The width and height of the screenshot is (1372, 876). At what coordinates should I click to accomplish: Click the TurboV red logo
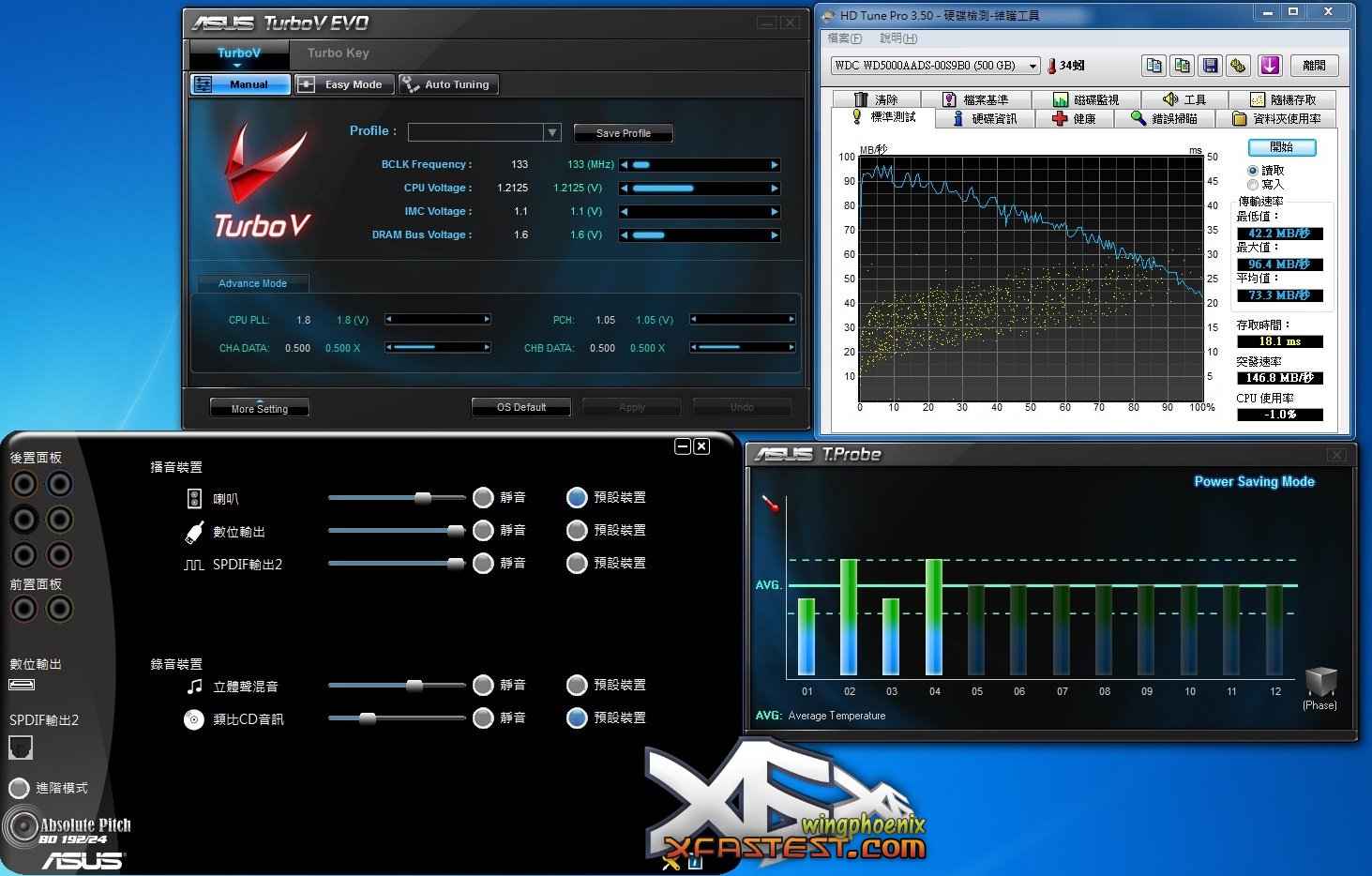point(263,180)
